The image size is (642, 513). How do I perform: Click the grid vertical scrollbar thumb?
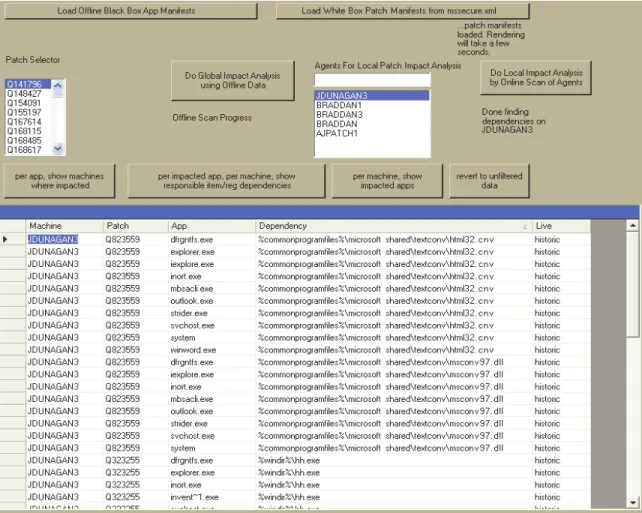tap(633, 285)
